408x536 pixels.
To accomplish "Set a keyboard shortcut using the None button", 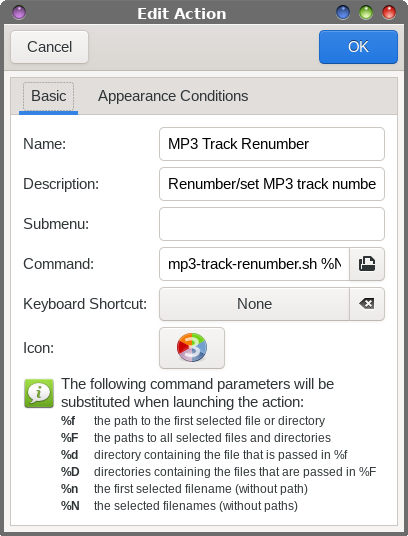I will tap(255, 304).
